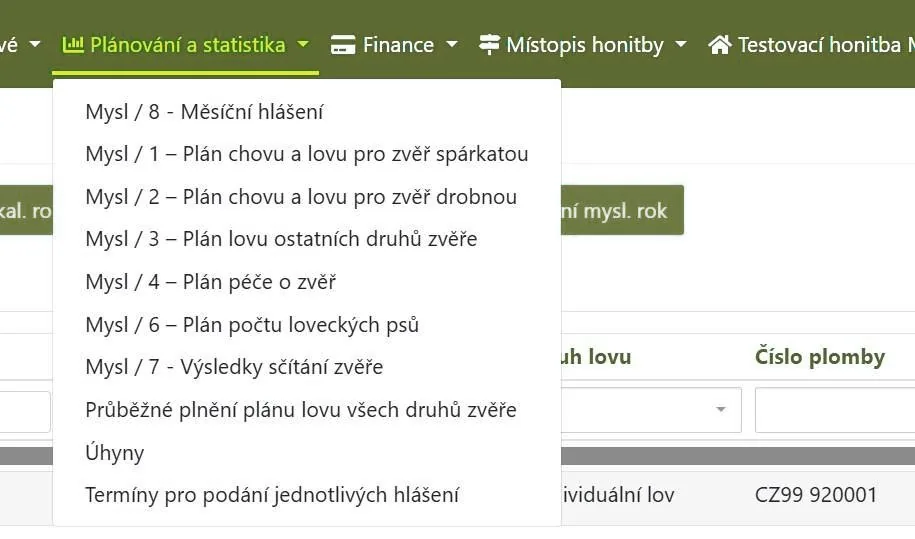Click the CZ99 920001 seal number cell
This screenshot has width=915, height=539.
point(816,495)
